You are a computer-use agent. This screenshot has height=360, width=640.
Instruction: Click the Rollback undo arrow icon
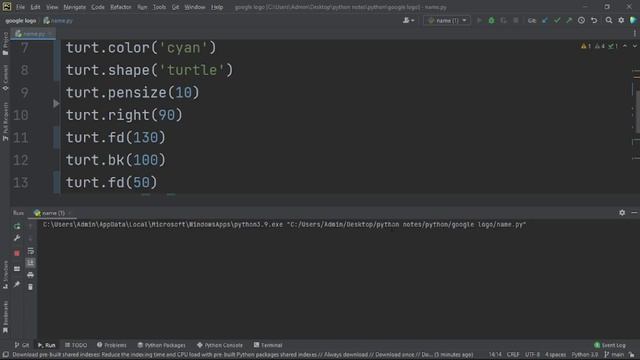pos(594,20)
